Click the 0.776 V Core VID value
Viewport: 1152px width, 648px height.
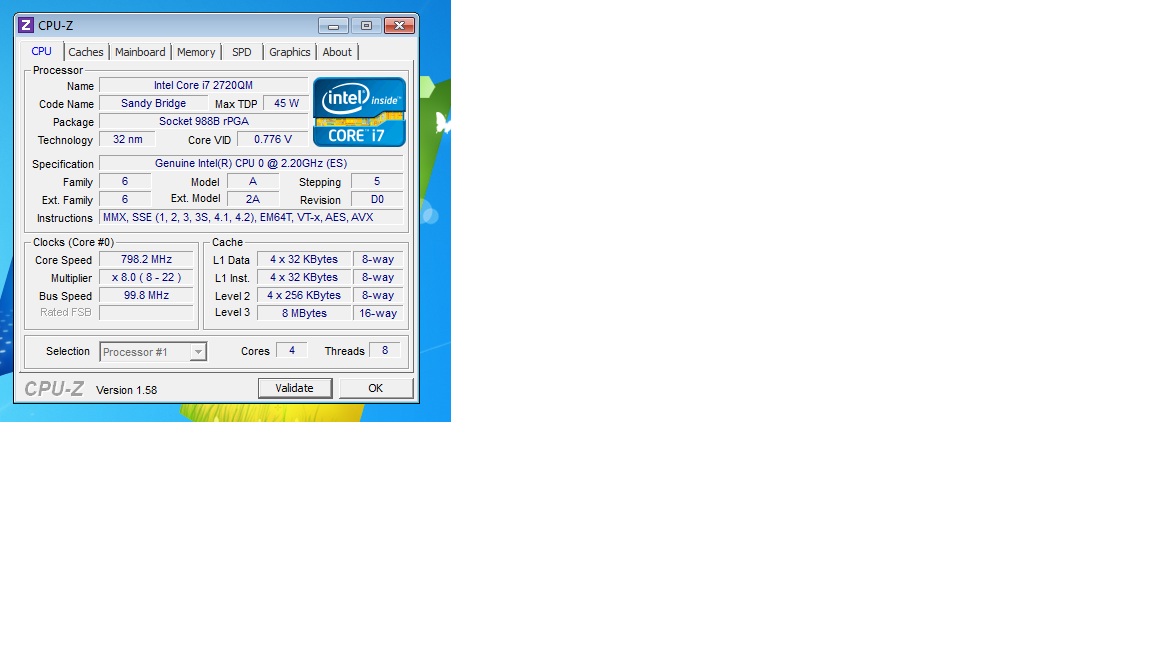(273, 140)
